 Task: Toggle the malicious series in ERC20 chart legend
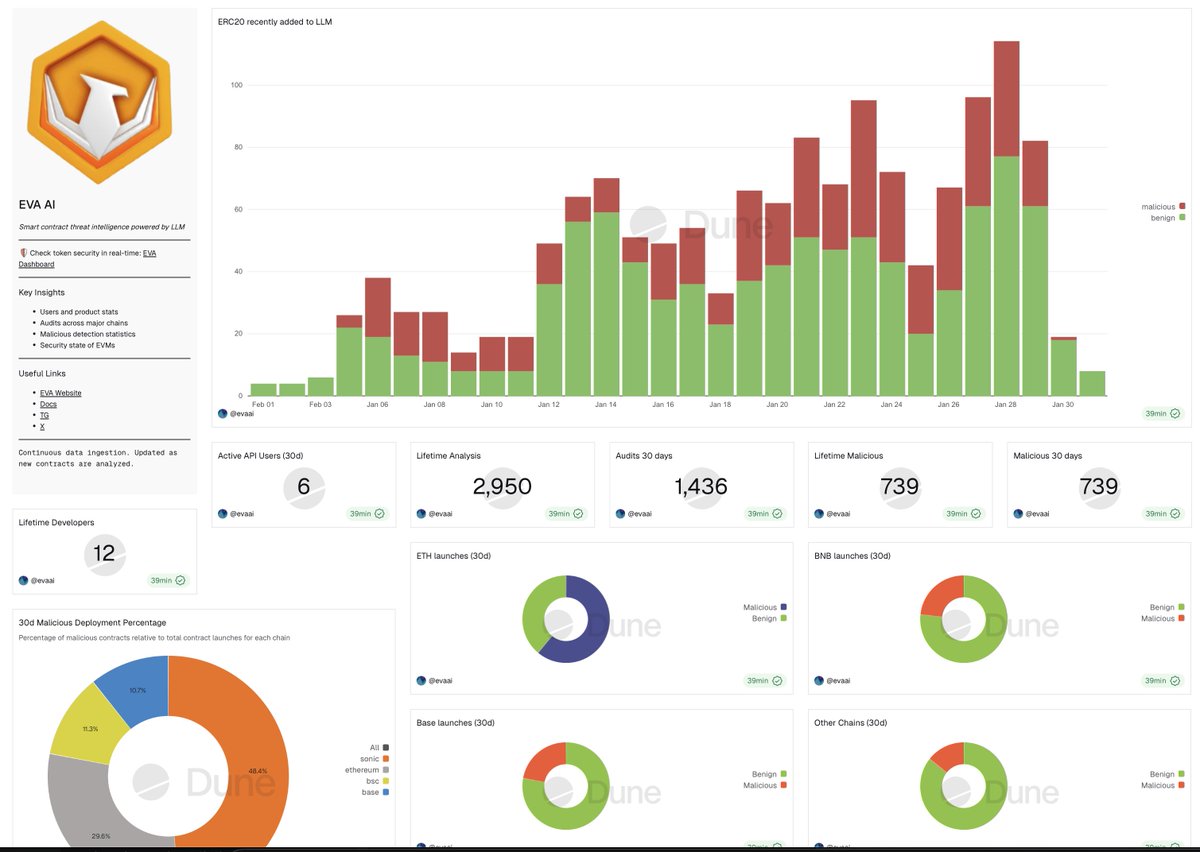tap(1163, 206)
